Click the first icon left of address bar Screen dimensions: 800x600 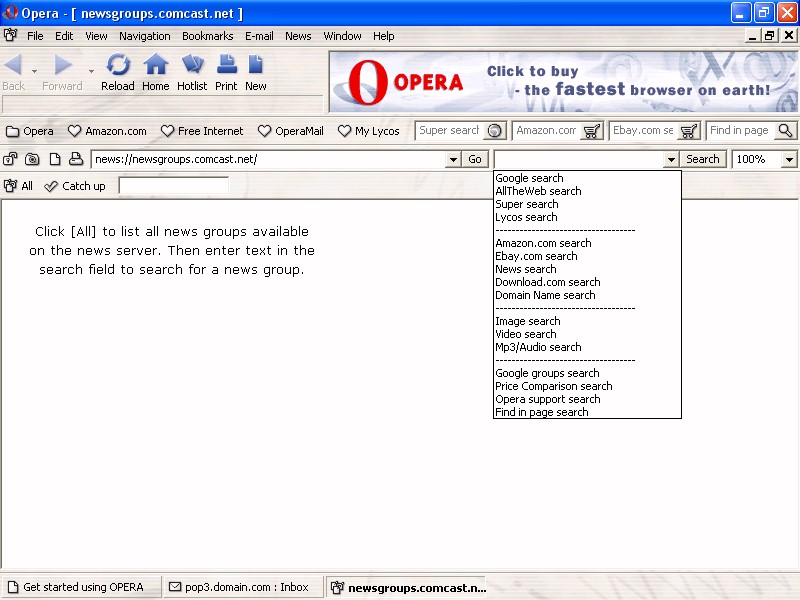click(10, 159)
